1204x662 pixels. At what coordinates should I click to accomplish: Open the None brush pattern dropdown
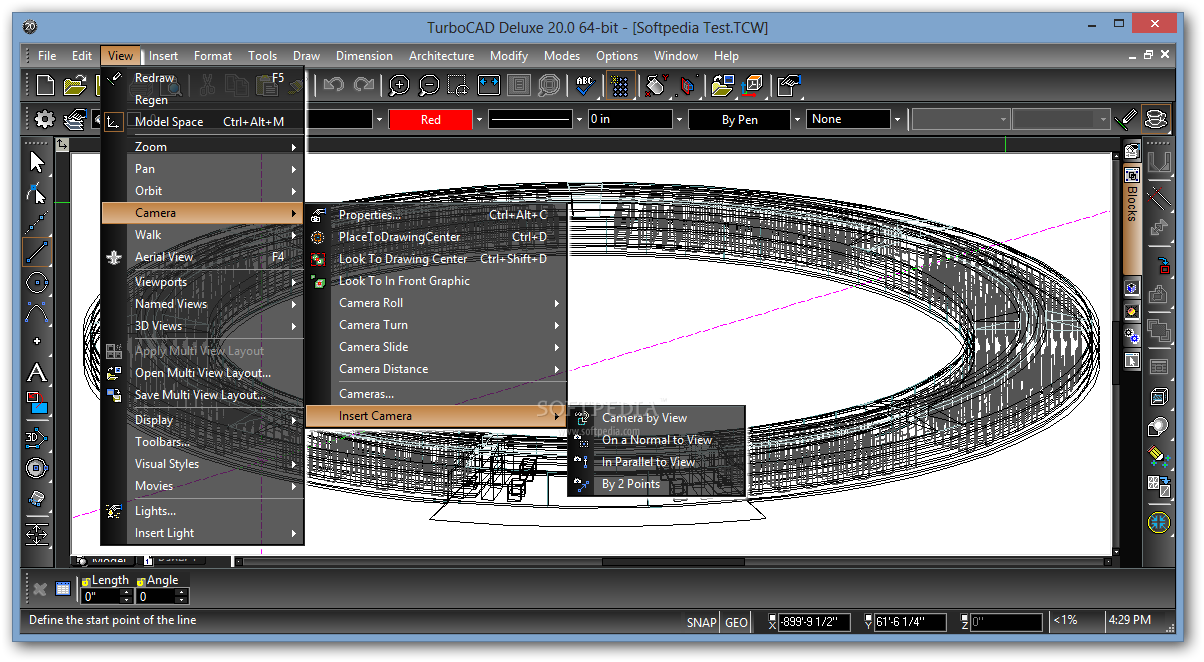pyautogui.click(x=897, y=120)
